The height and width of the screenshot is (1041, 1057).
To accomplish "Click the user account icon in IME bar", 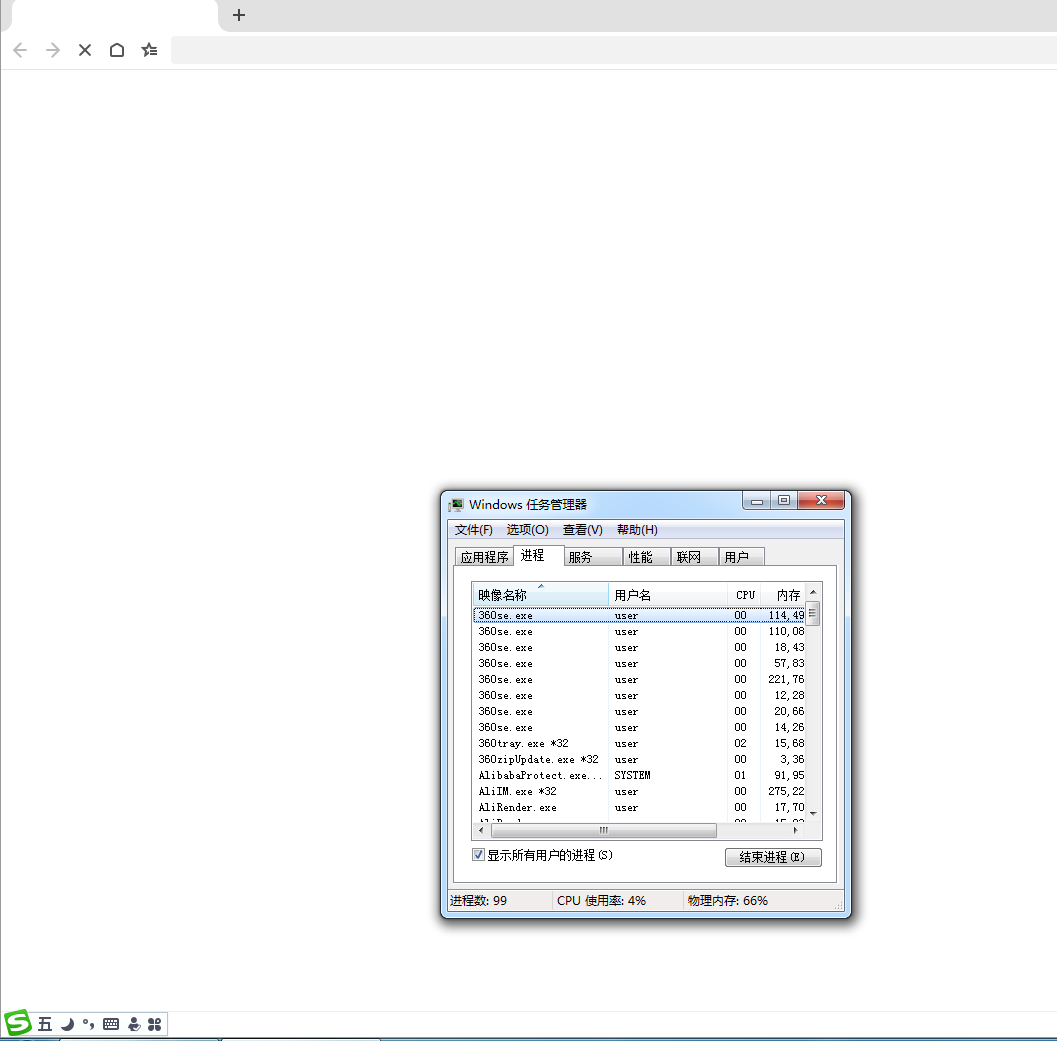I will pyautogui.click(x=134, y=1024).
